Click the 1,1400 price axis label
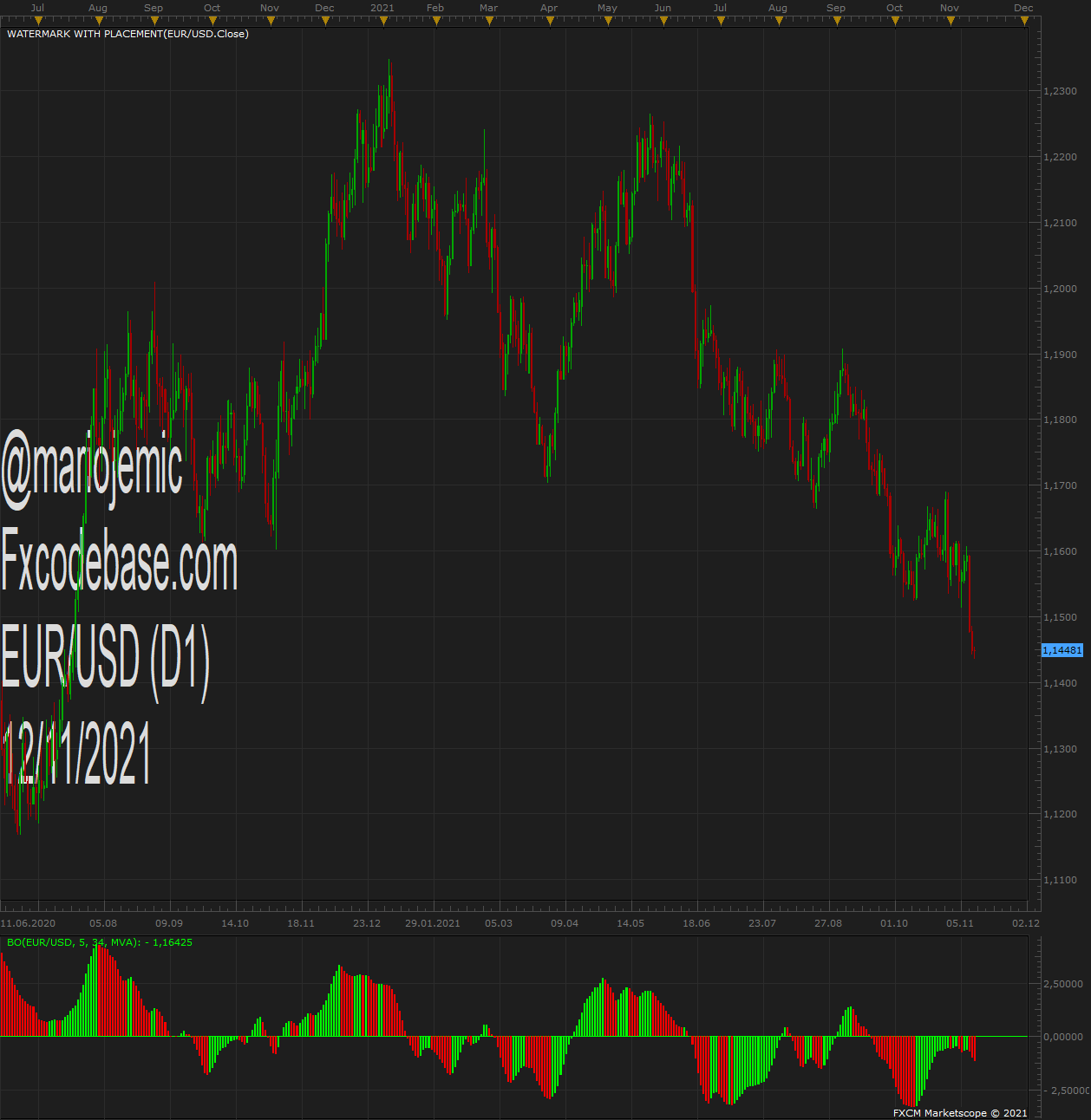The image size is (1091, 1120). 1060,683
